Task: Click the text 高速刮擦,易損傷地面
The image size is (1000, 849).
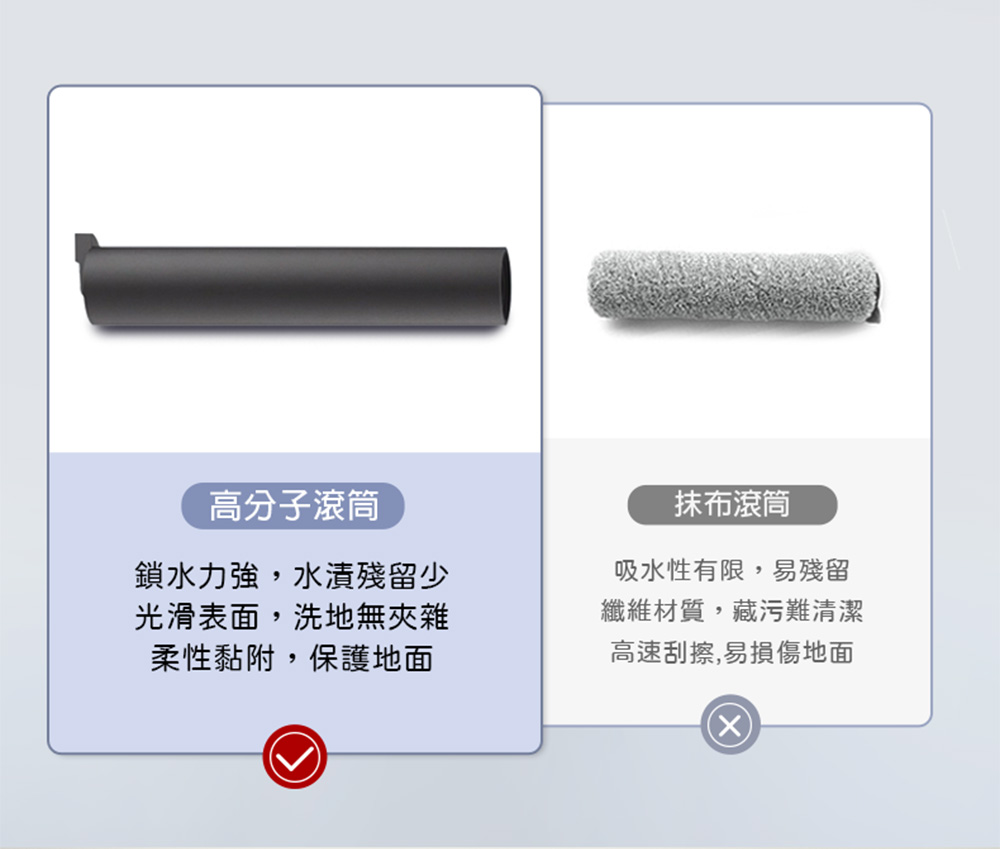Action: coord(732,652)
